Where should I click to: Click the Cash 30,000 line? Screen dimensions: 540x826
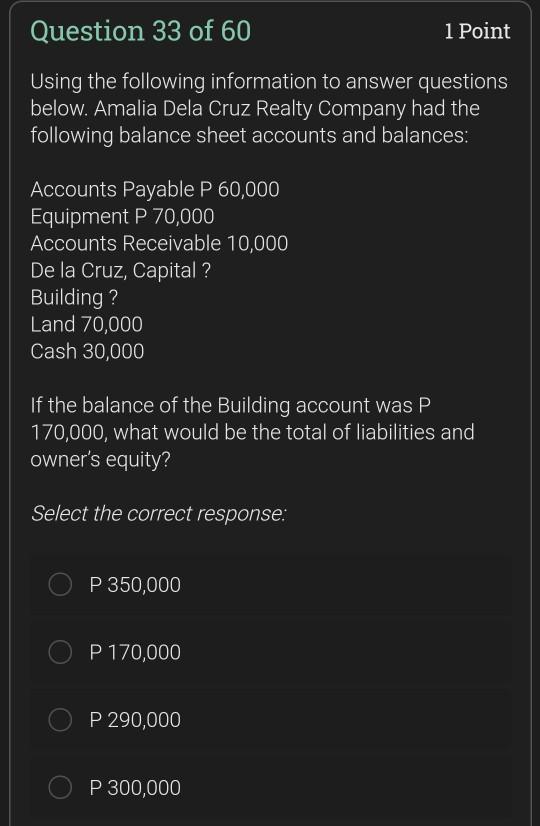[87, 351]
